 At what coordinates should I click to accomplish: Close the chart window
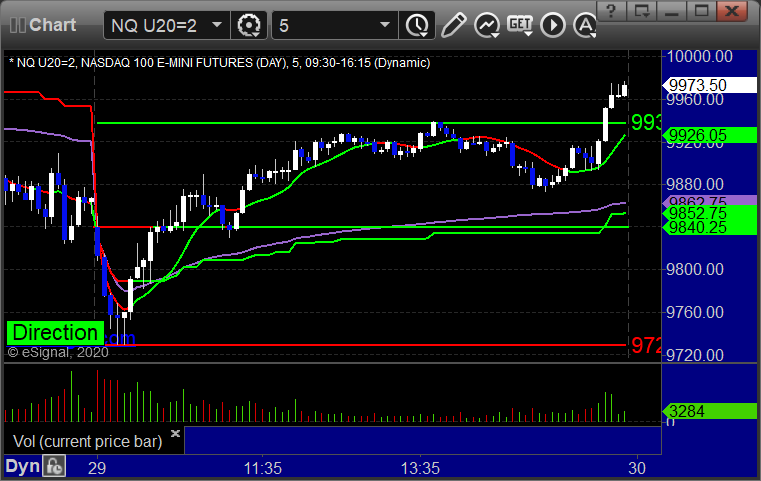tap(732, 11)
